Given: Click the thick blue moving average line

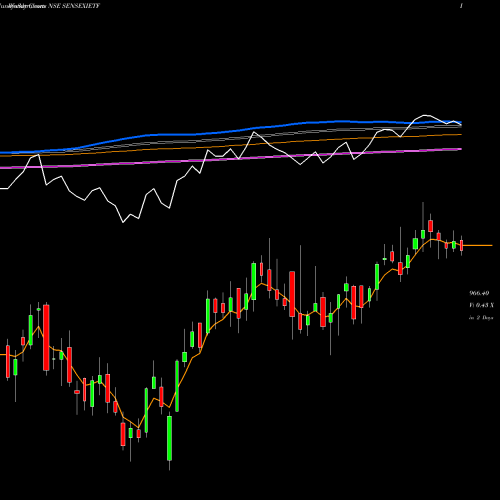Looking at the screenshot, I should coord(231,131).
